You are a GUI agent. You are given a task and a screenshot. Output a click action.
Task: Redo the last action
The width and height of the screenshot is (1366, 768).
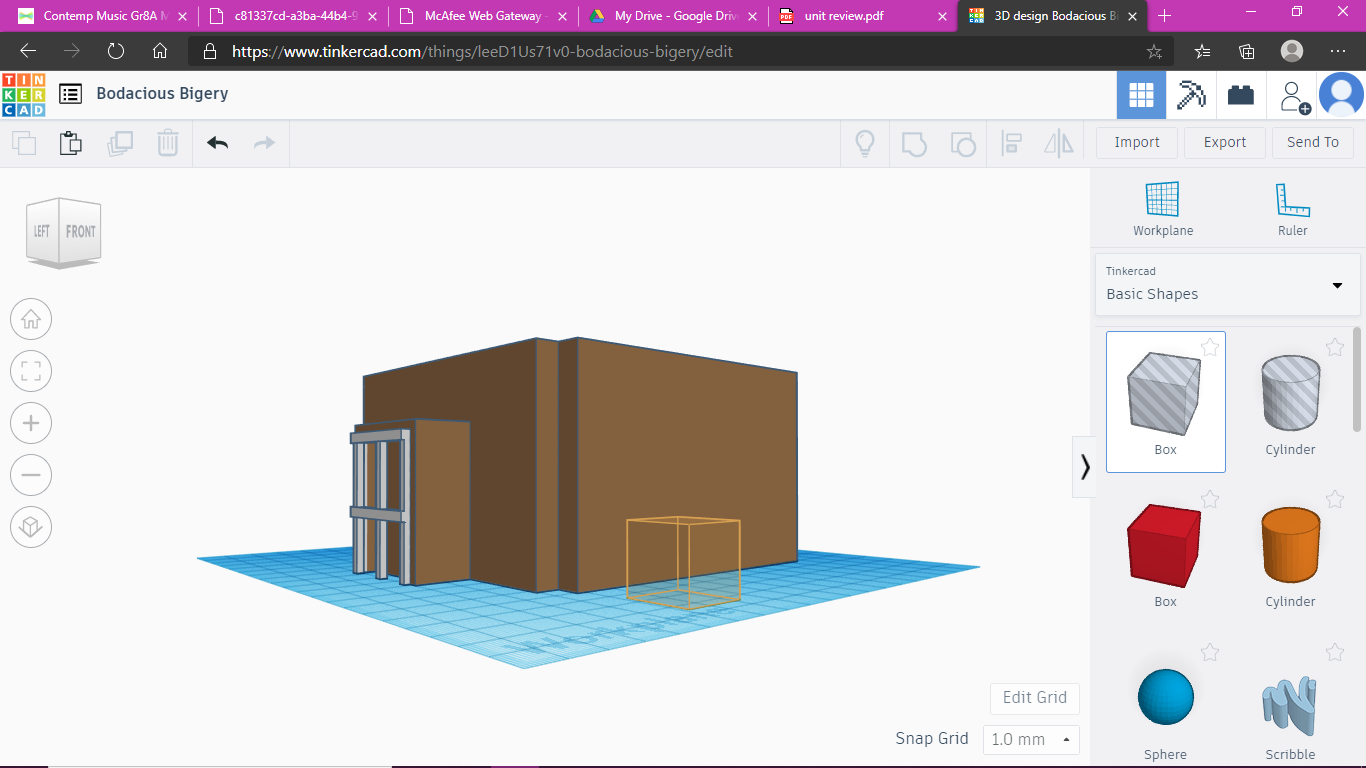[x=264, y=143]
